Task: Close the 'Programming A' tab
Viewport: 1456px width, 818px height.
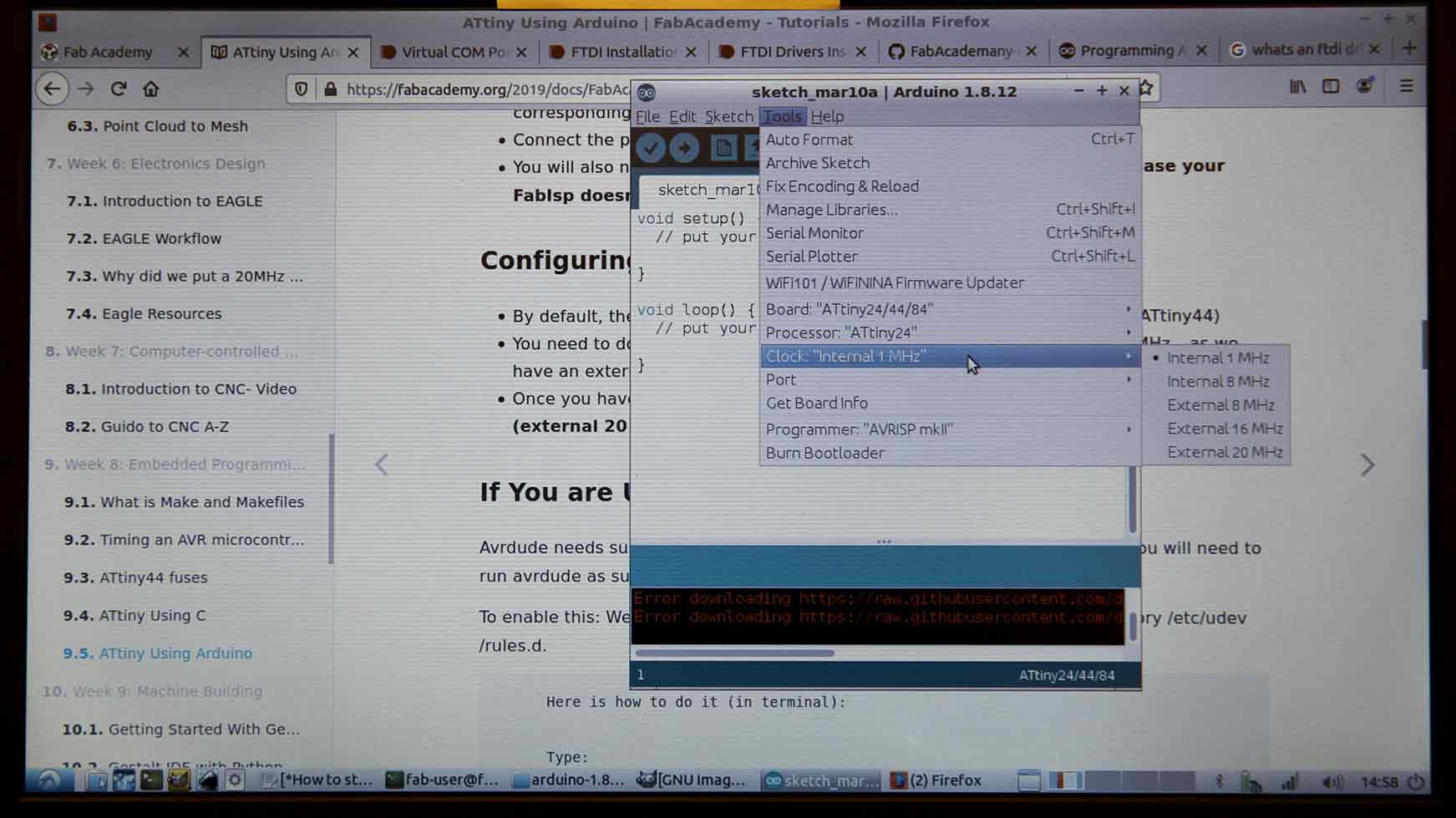Action: click(x=1201, y=51)
